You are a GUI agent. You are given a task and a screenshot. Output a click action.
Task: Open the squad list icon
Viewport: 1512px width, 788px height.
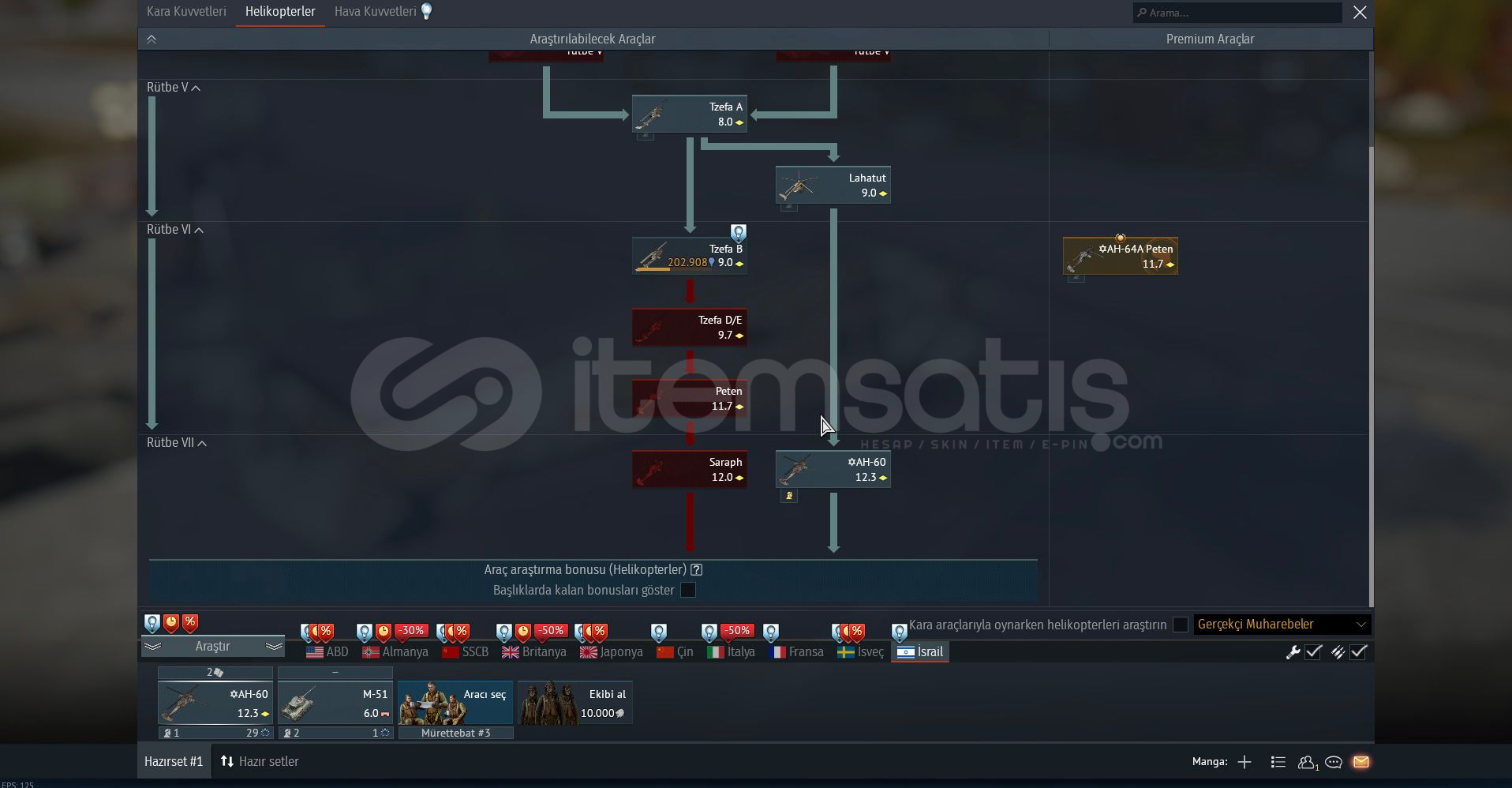pyautogui.click(x=1278, y=762)
